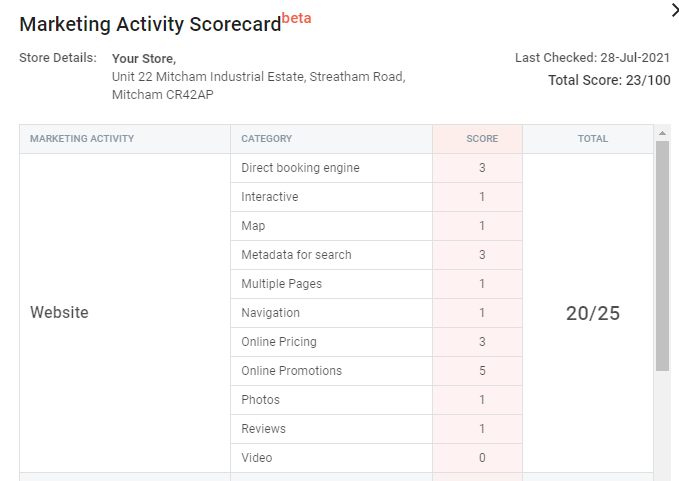Click the Multiple Pages row

coord(376,284)
